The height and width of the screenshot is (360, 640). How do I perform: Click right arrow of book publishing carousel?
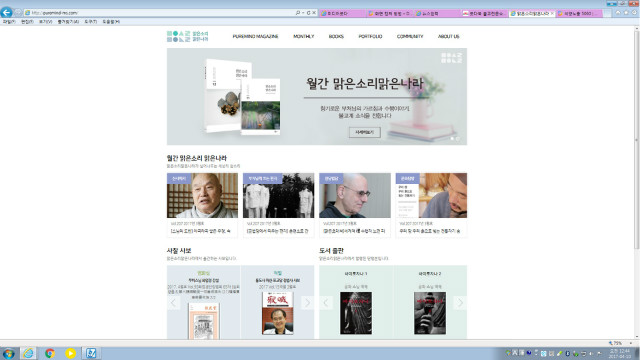[460, 302]
